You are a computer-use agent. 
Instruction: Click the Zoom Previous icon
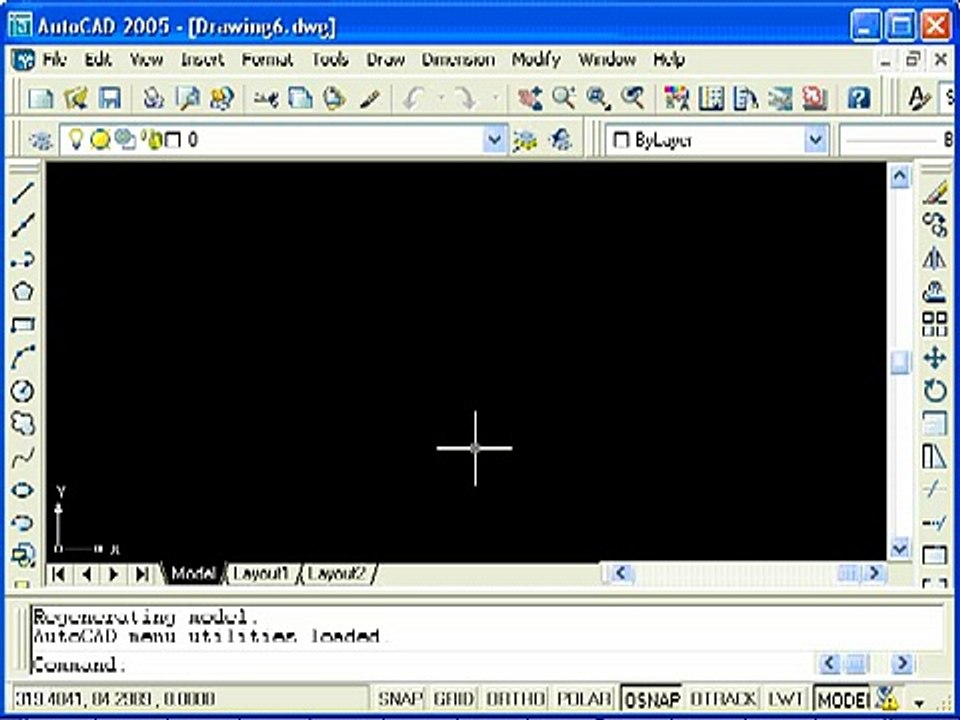coord(633,98)
